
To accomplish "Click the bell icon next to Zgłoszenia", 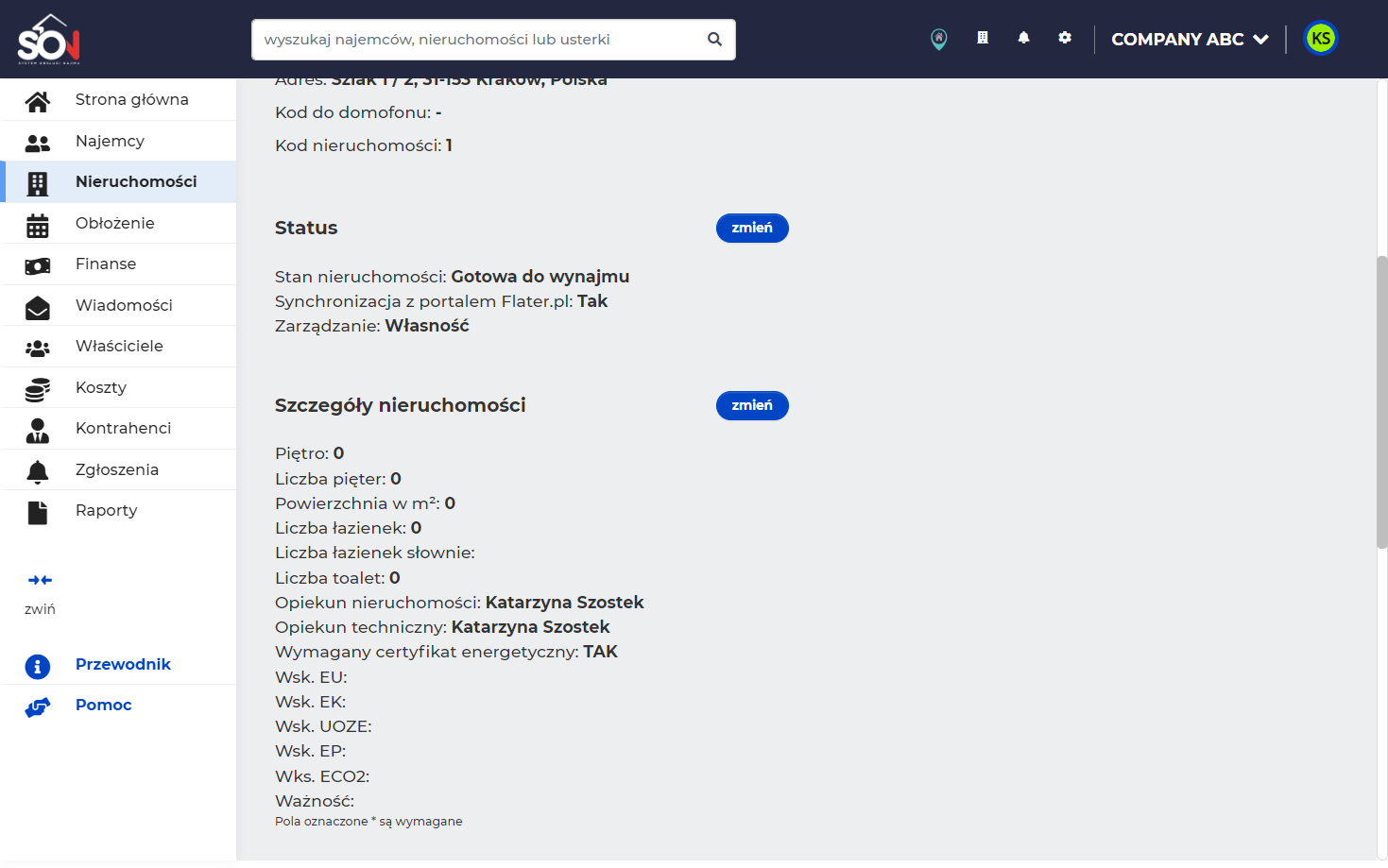I will [x=38, y=471].
